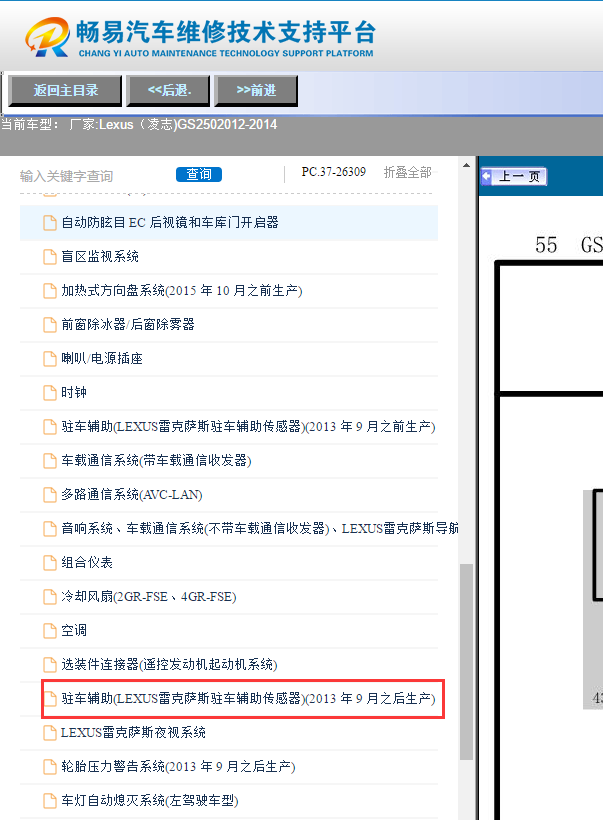The image size is (603, 820).
Task: Click document icon beside 空调
Action: pos(50,631)
